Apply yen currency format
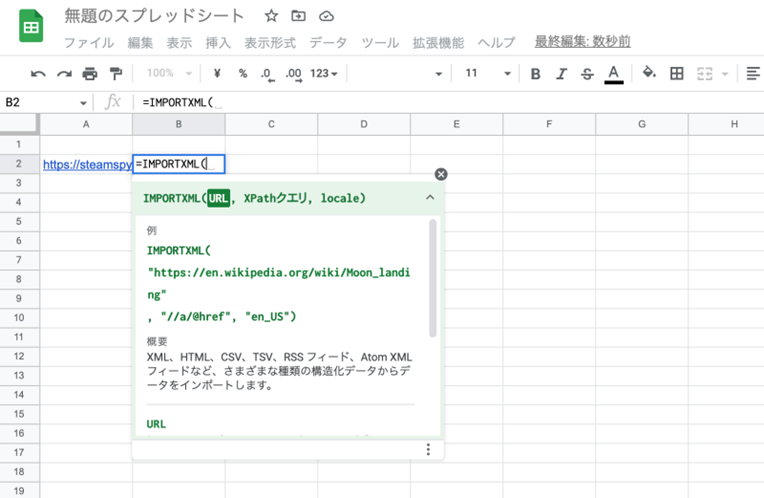Image resolution: width=764 pixels, height=498 pixels. (217, 73)
